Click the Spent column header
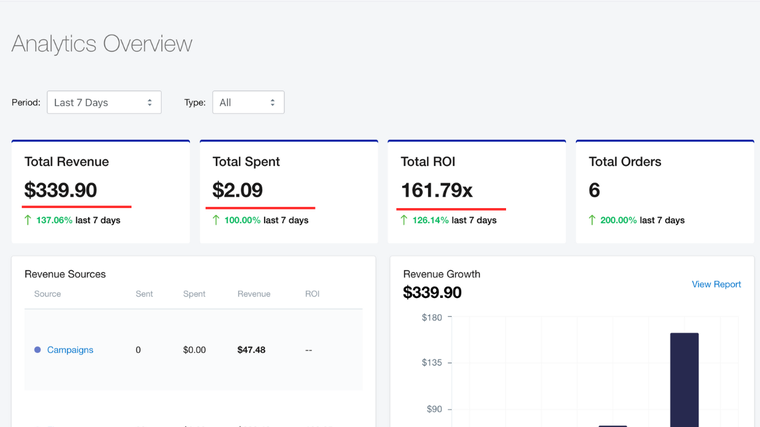The width and height of the screenshot is (760, 427). pos(194,294)
